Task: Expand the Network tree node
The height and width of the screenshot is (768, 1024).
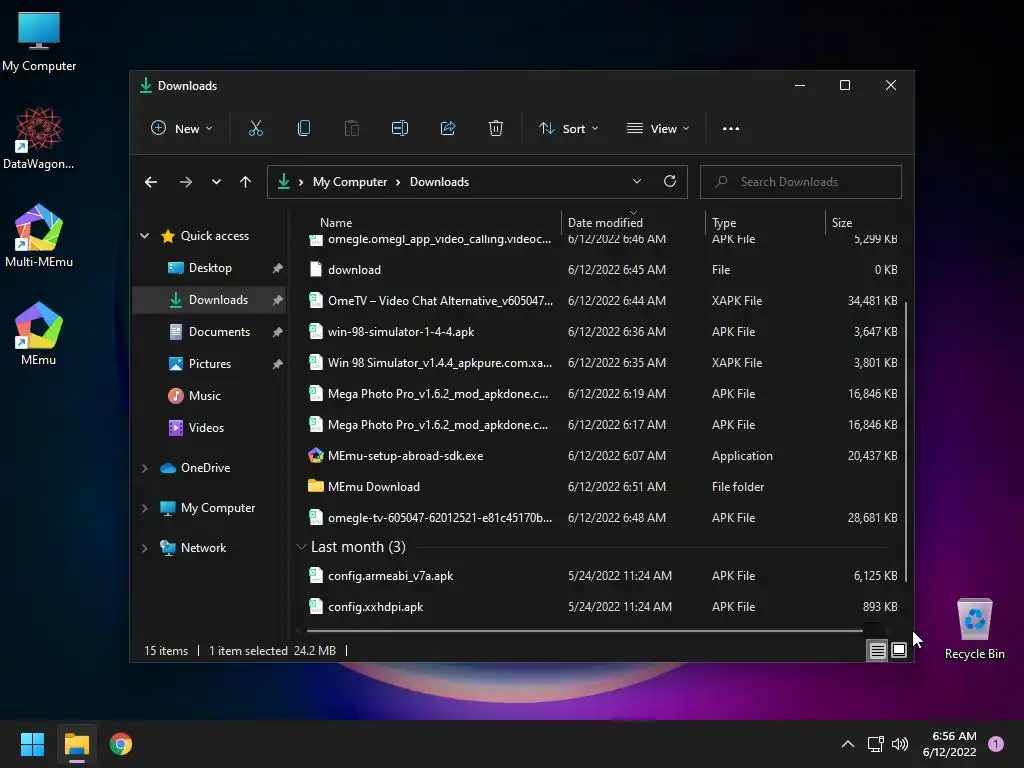Action: point(144,548)
